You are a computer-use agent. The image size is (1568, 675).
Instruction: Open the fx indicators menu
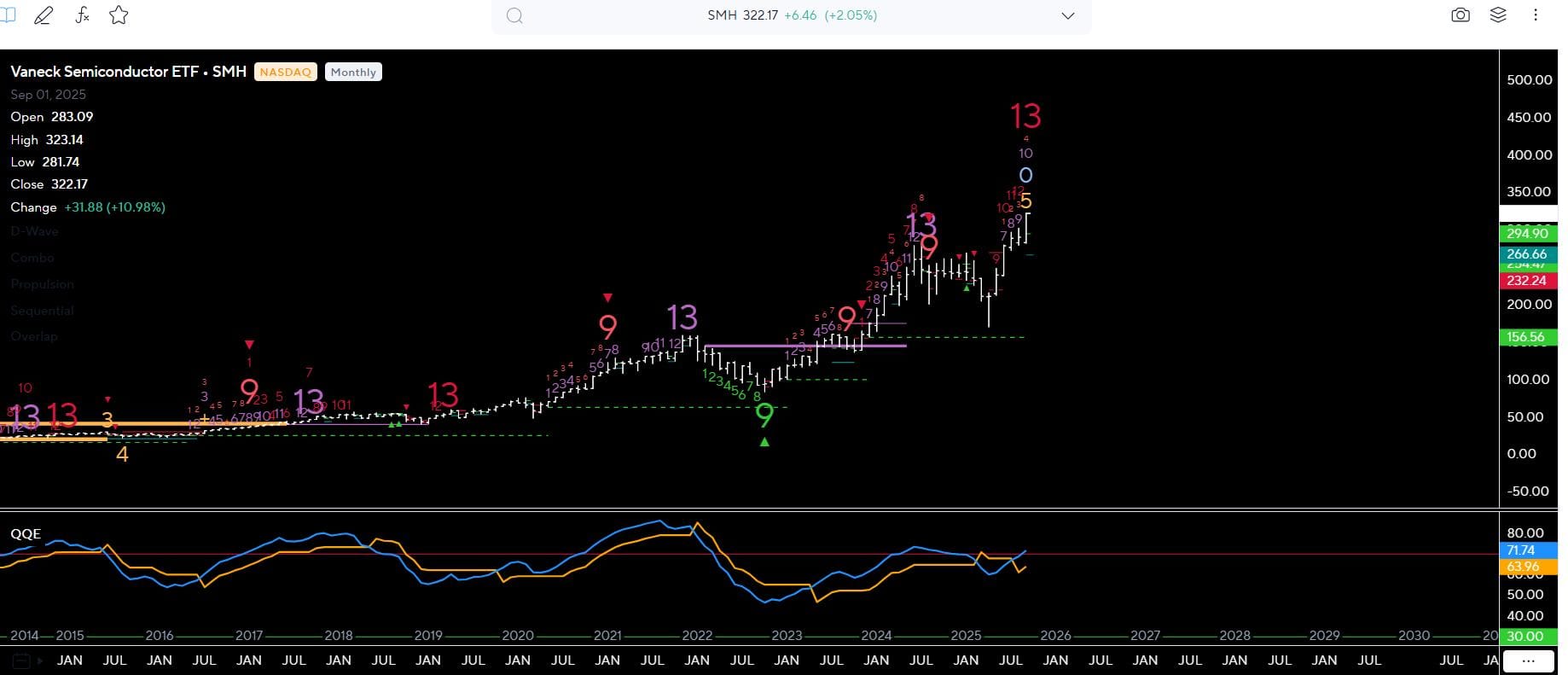[x=82, y=15]
